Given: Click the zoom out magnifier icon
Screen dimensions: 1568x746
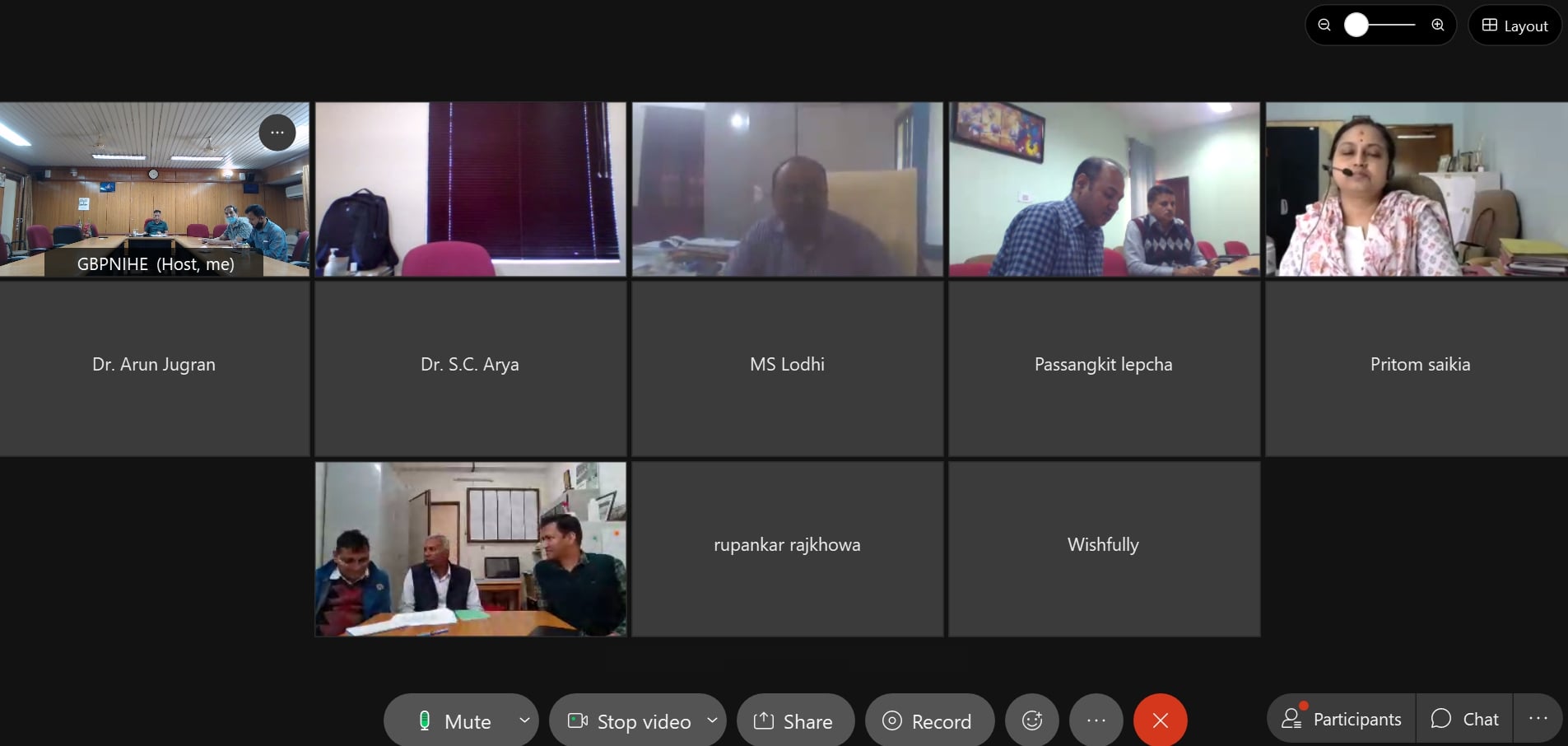Looking at the screenshot, I should click(x=1324, y=25).
